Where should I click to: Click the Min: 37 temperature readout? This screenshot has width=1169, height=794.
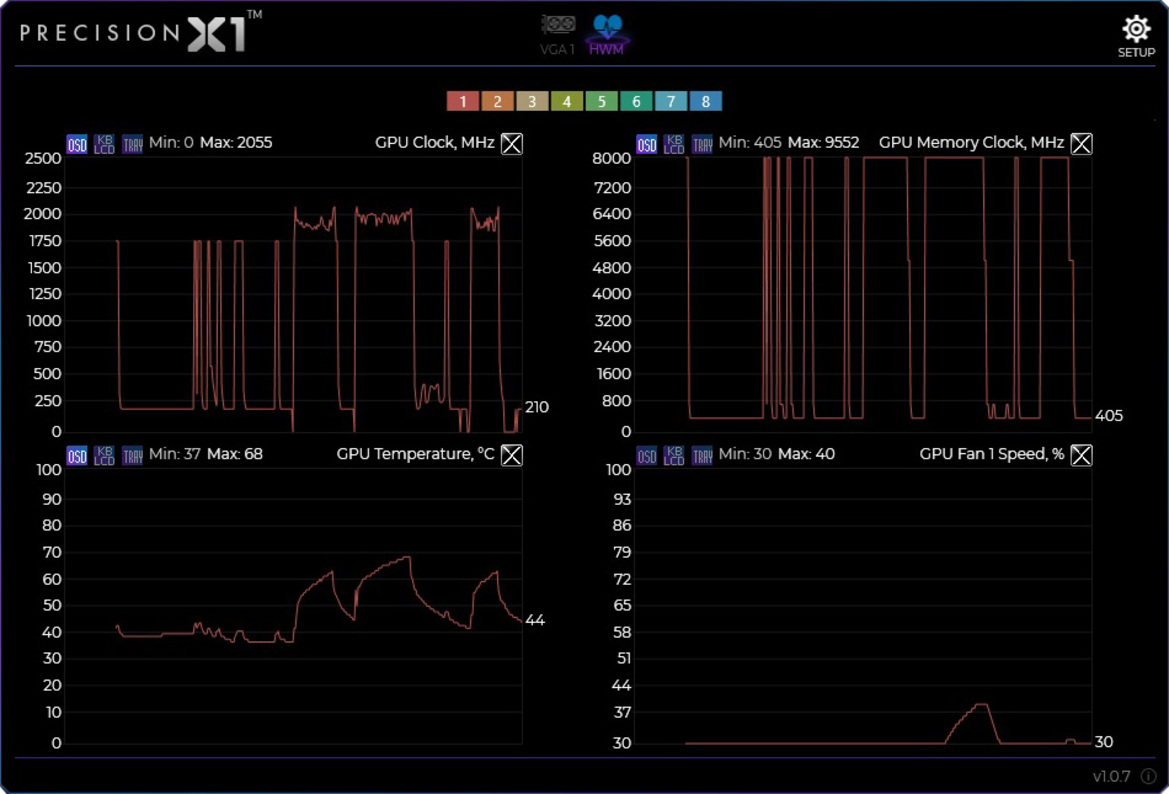pos(174,455)
